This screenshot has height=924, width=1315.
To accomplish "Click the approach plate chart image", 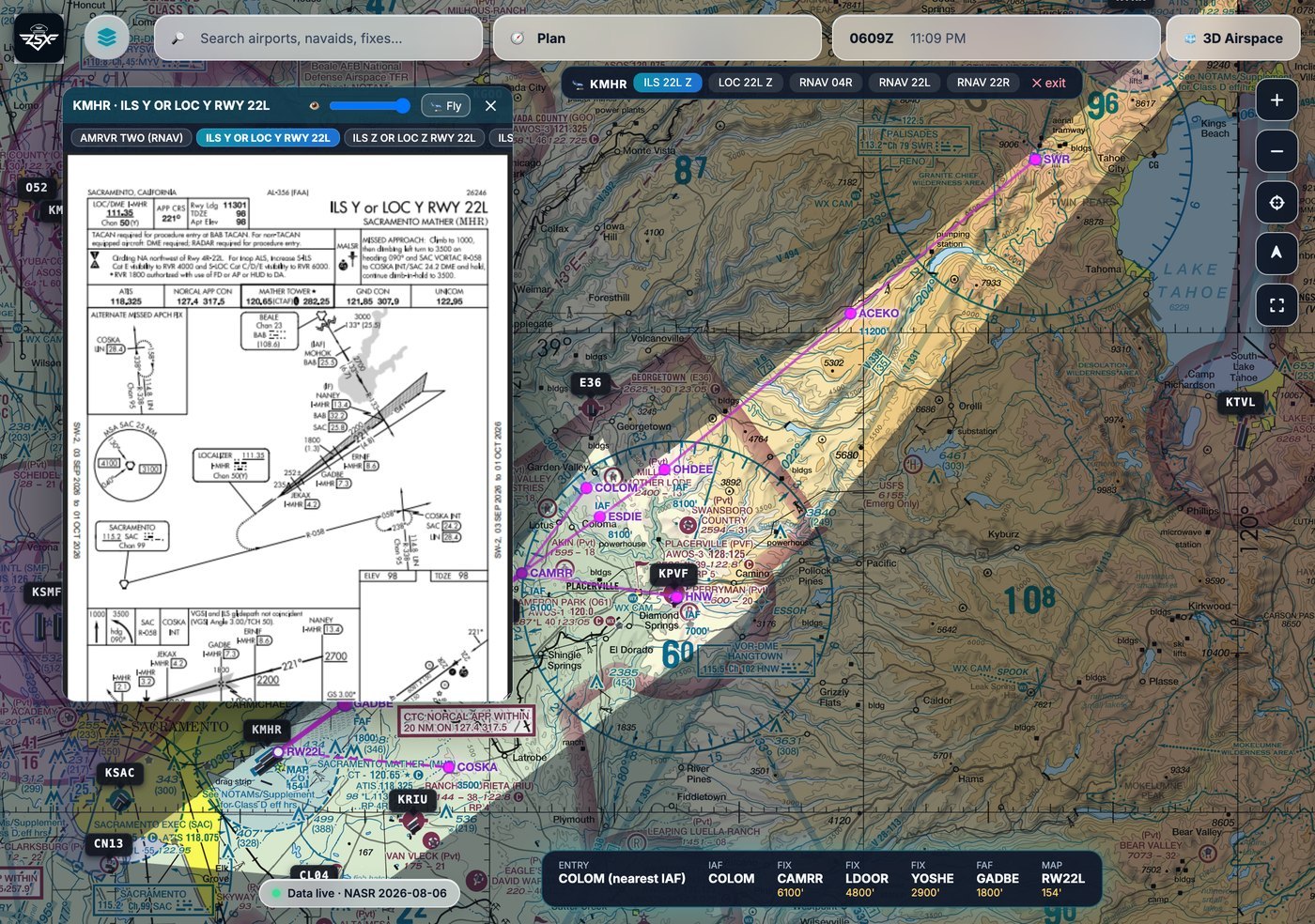I will (x=289, y=428).
